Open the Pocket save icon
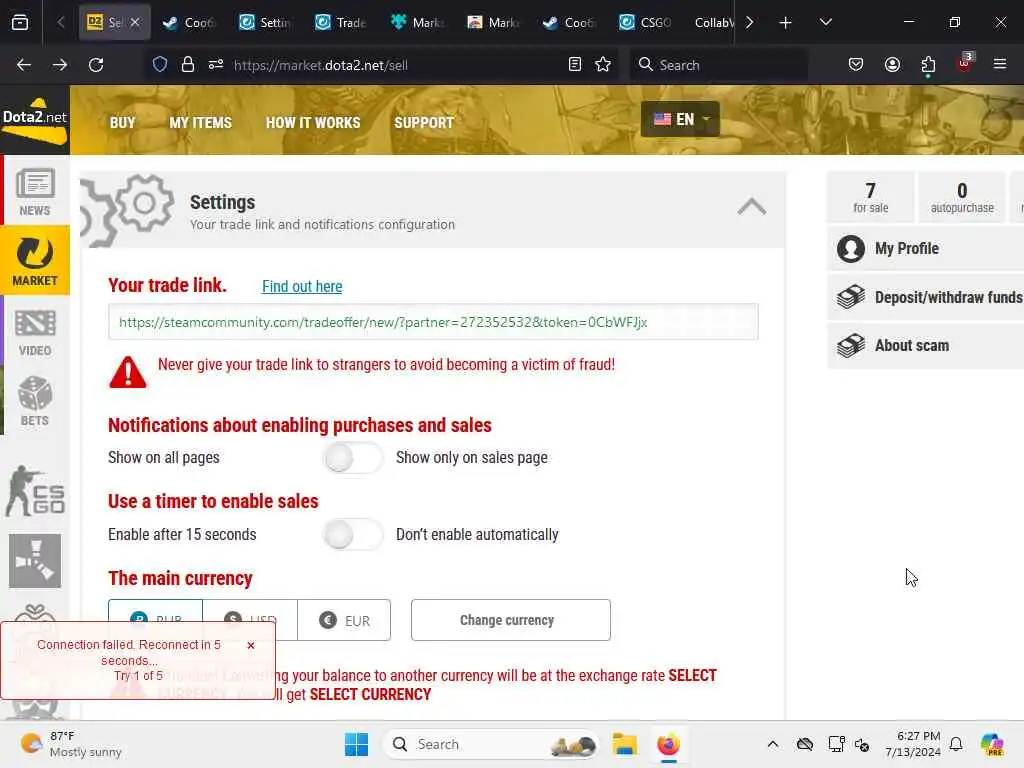This screenshot has width=1024, height=768. click(x=856, y=64)
